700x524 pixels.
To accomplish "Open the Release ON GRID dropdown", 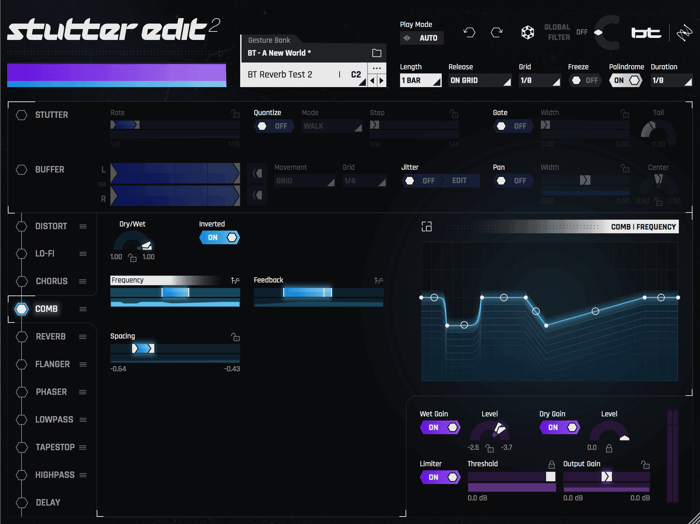I will 479,81.
